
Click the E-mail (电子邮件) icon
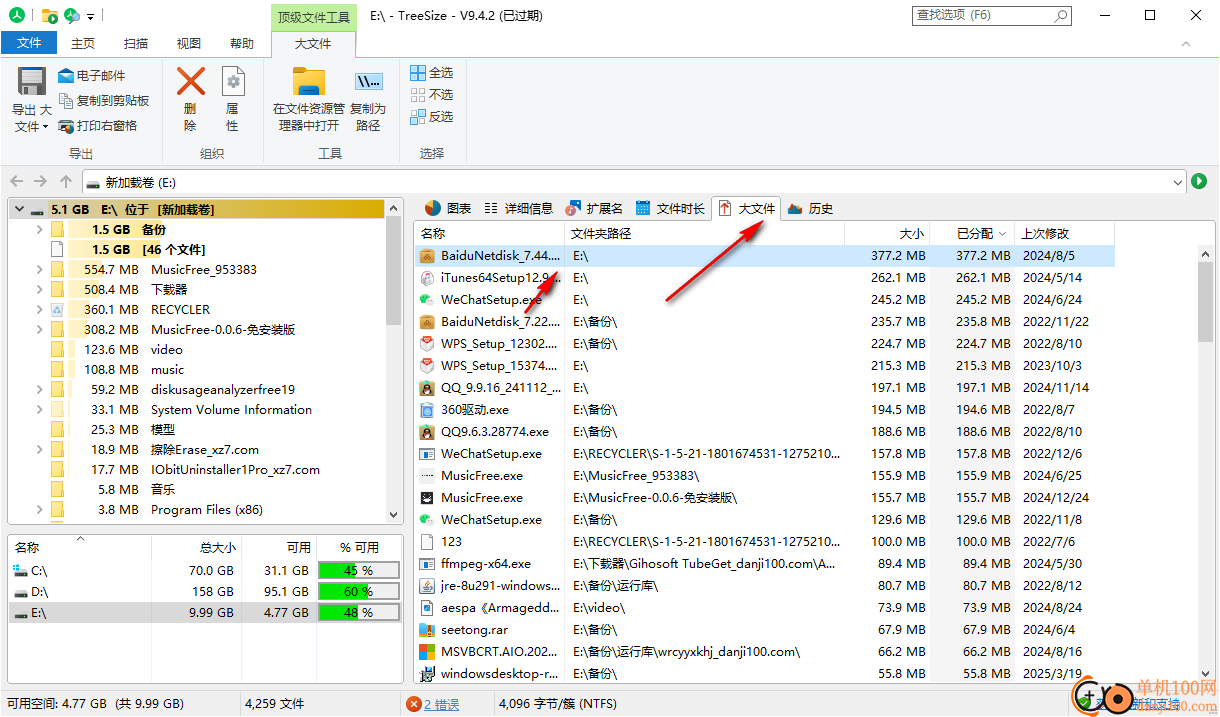click(66, 75)
